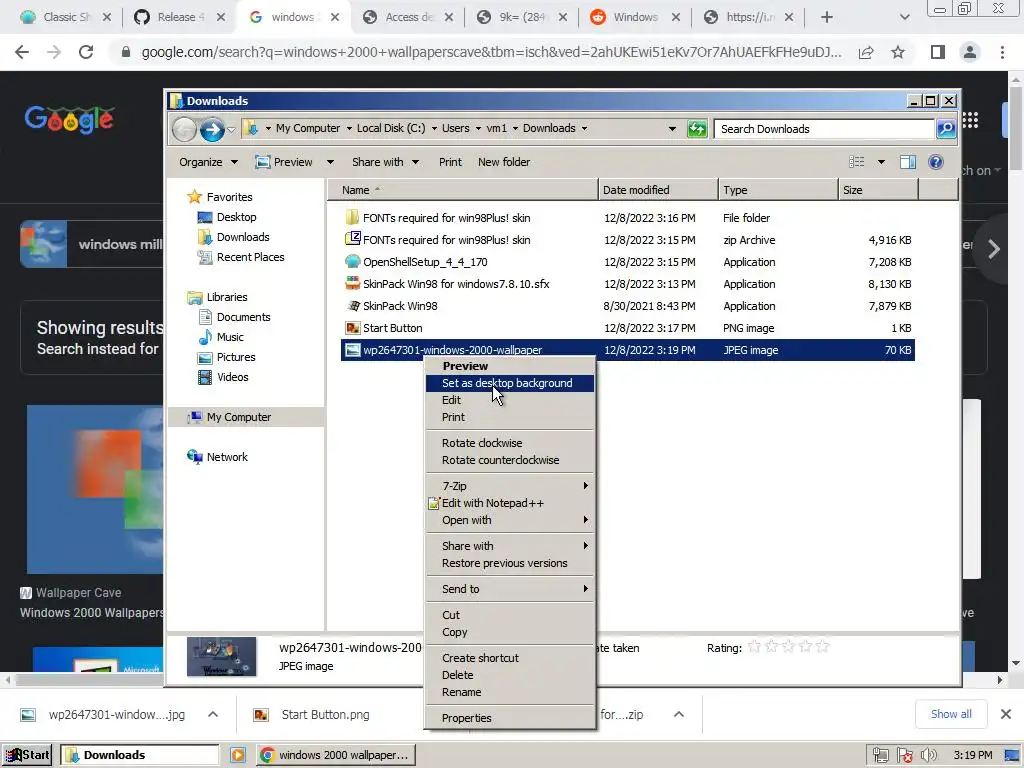Screen dimensions: 1024x768
Task: Expand options for wp2647301 jpg download
Action: 213,714
